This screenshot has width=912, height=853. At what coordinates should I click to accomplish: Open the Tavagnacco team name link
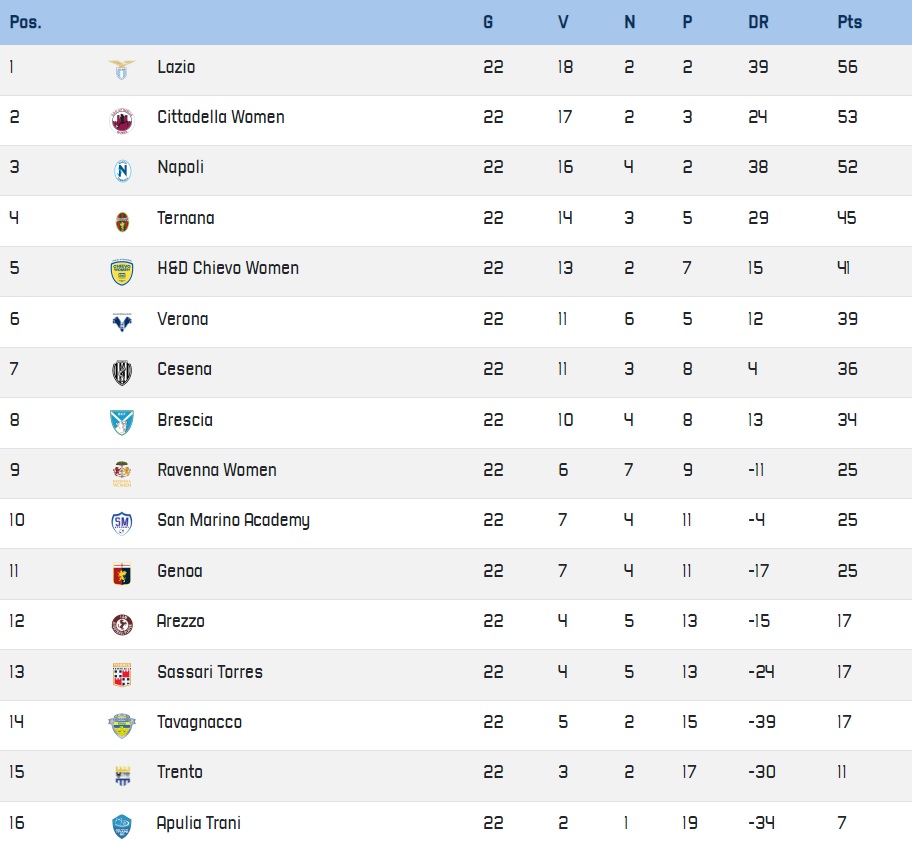click(200, 722)
